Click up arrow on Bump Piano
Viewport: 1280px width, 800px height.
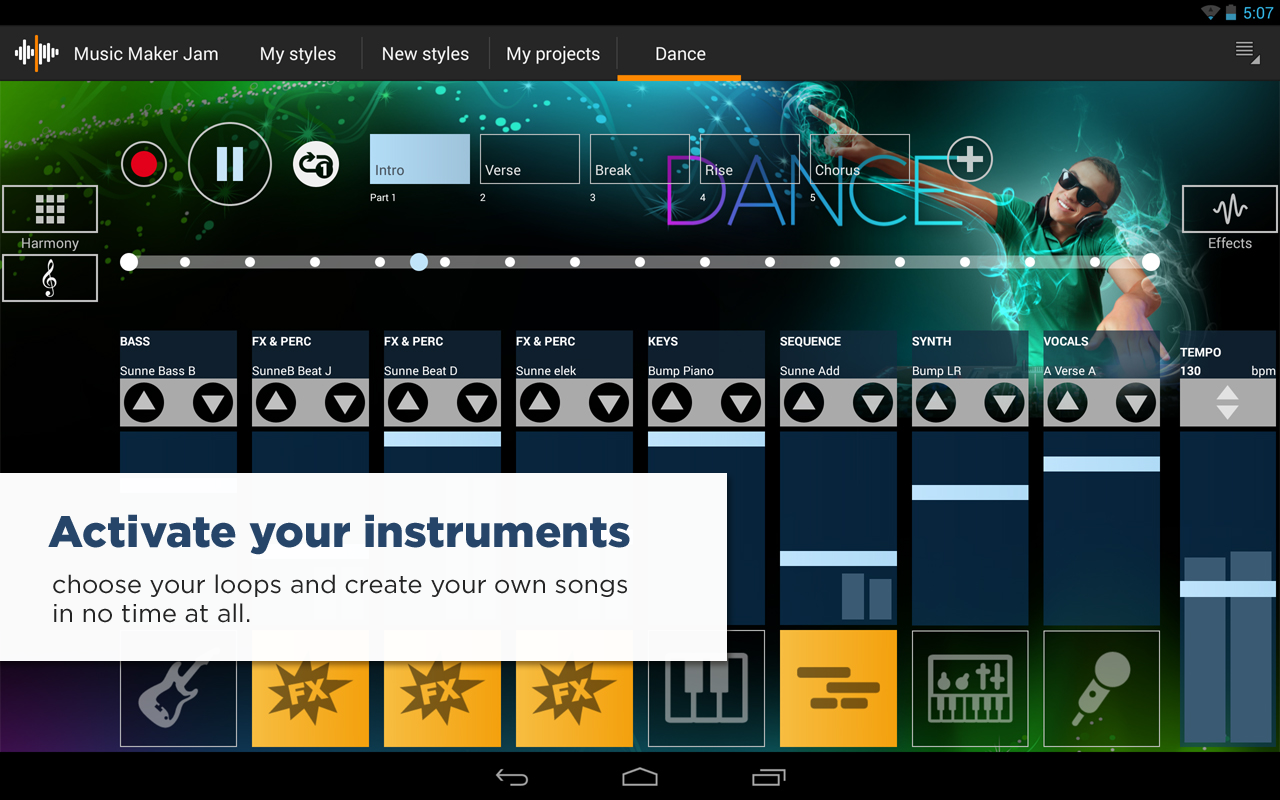(672, 403)
